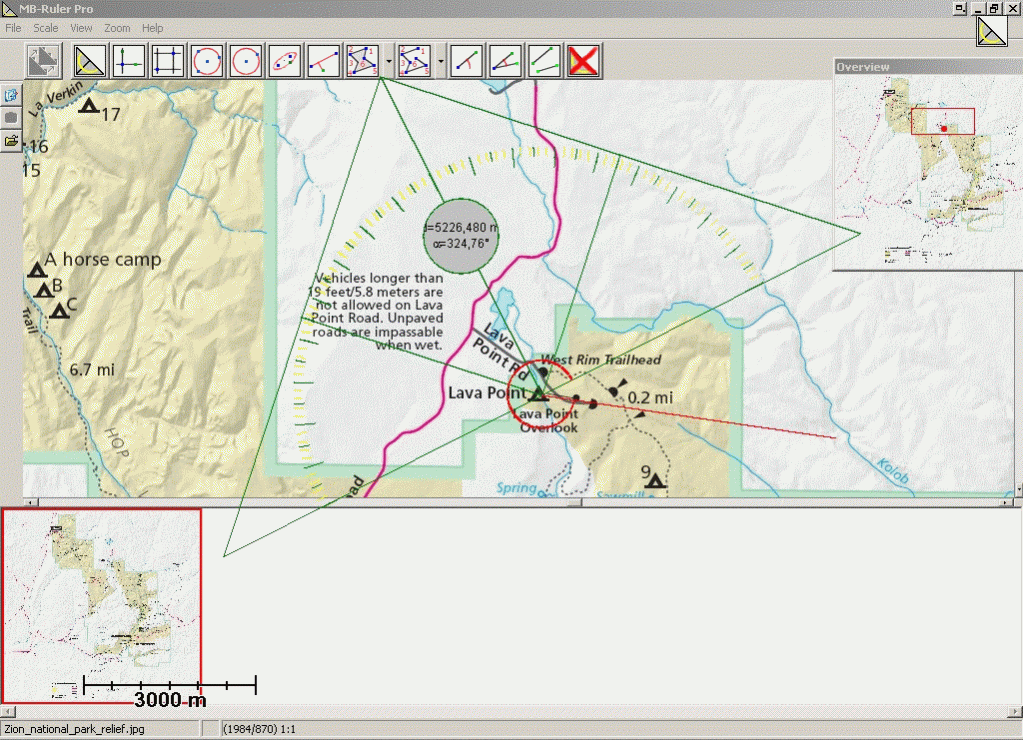Viewport: 1023px width, 740px height.
Task: Click the bottom-left map thumbnail
Action: click(102, 606)
